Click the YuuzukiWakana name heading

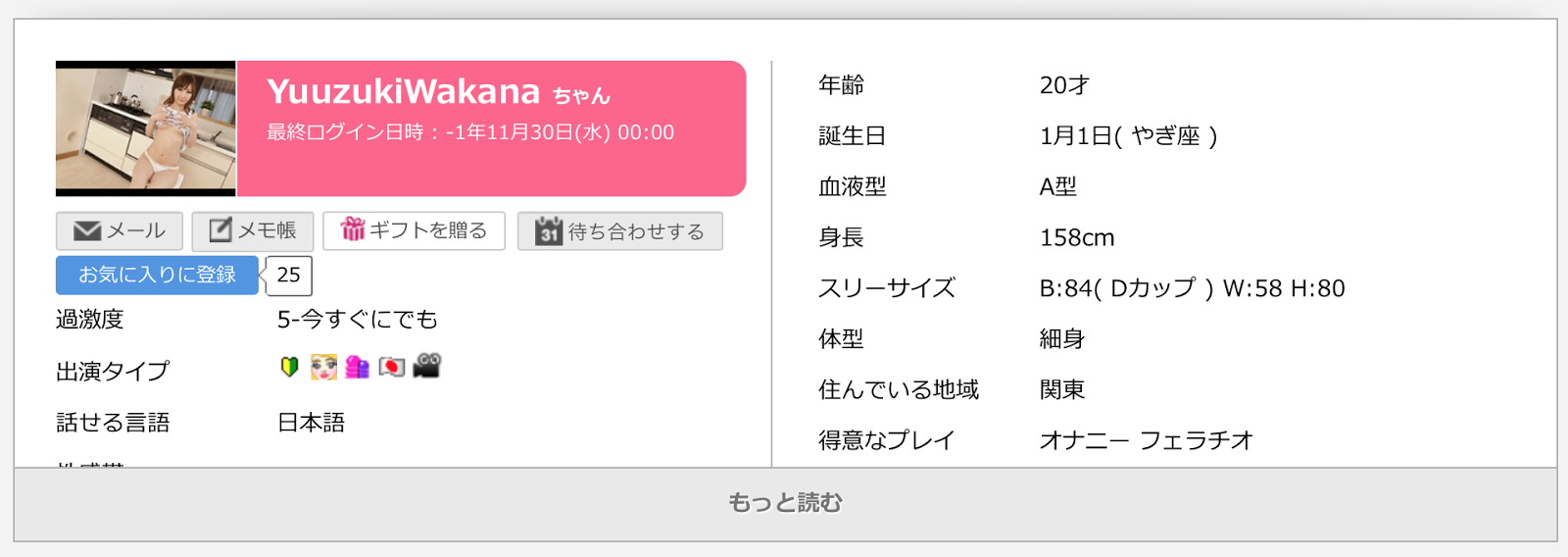pos(404,91)
